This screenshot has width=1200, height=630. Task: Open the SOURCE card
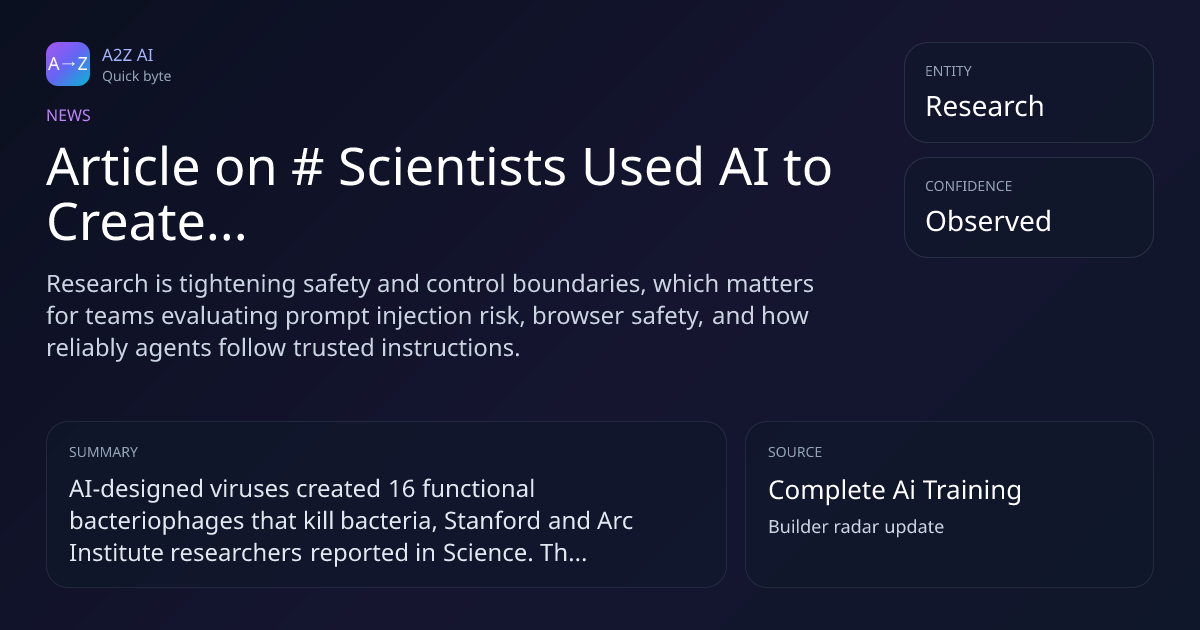949,504
